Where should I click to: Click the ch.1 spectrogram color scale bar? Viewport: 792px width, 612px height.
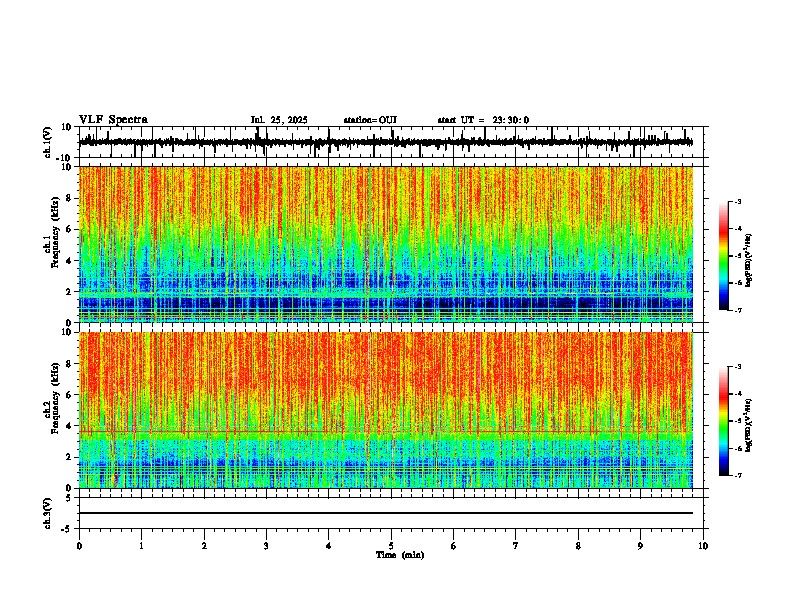[x=724, y=256]
